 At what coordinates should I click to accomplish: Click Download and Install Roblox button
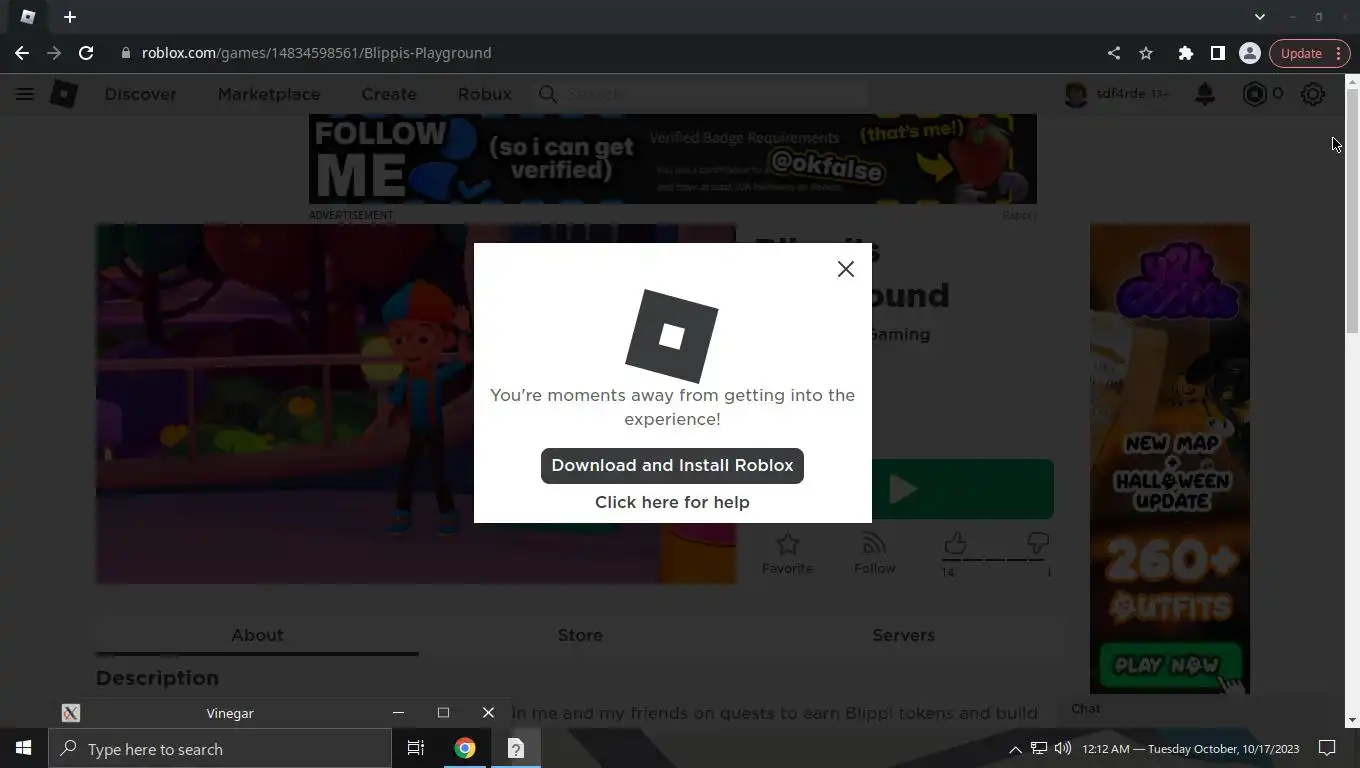pyautogui.click(x=672, y=466)
